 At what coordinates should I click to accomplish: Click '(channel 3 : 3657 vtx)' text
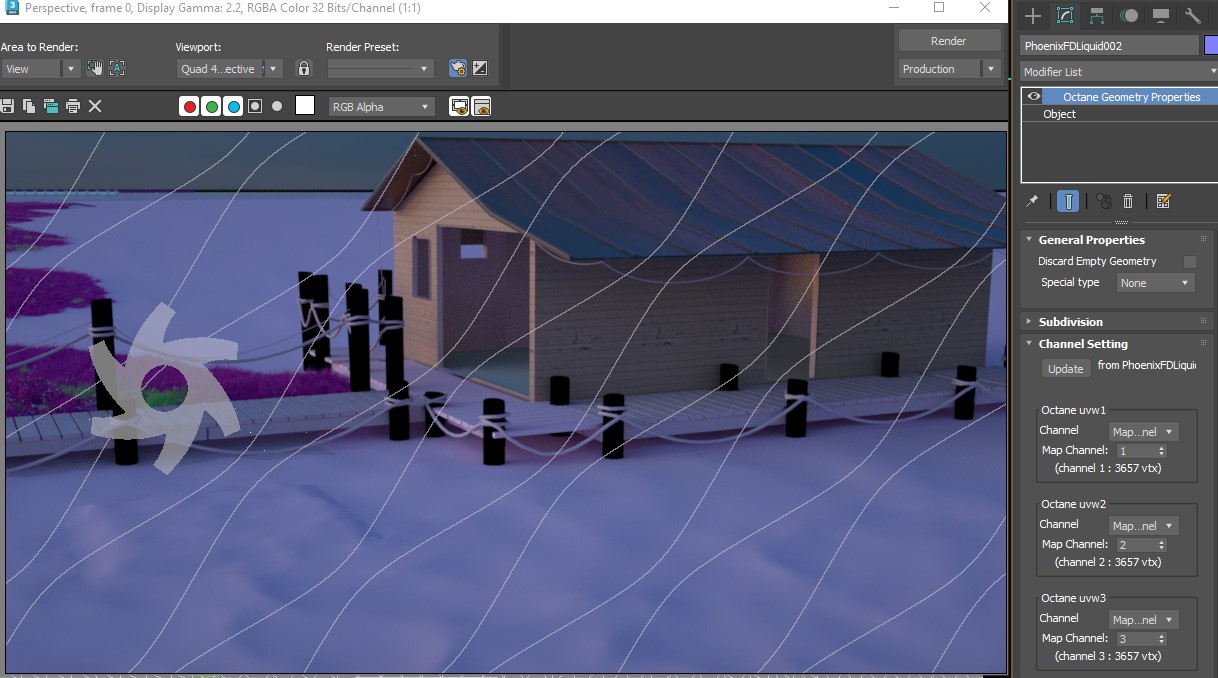point(1108,656)
